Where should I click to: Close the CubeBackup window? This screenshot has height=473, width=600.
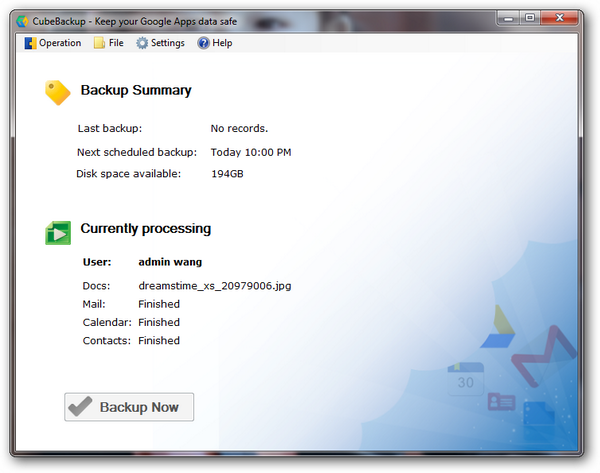pos(559,18)
